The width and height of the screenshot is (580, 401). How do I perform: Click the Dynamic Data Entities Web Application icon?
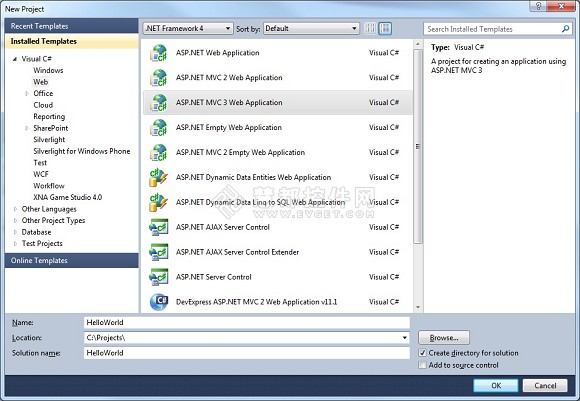159,177
